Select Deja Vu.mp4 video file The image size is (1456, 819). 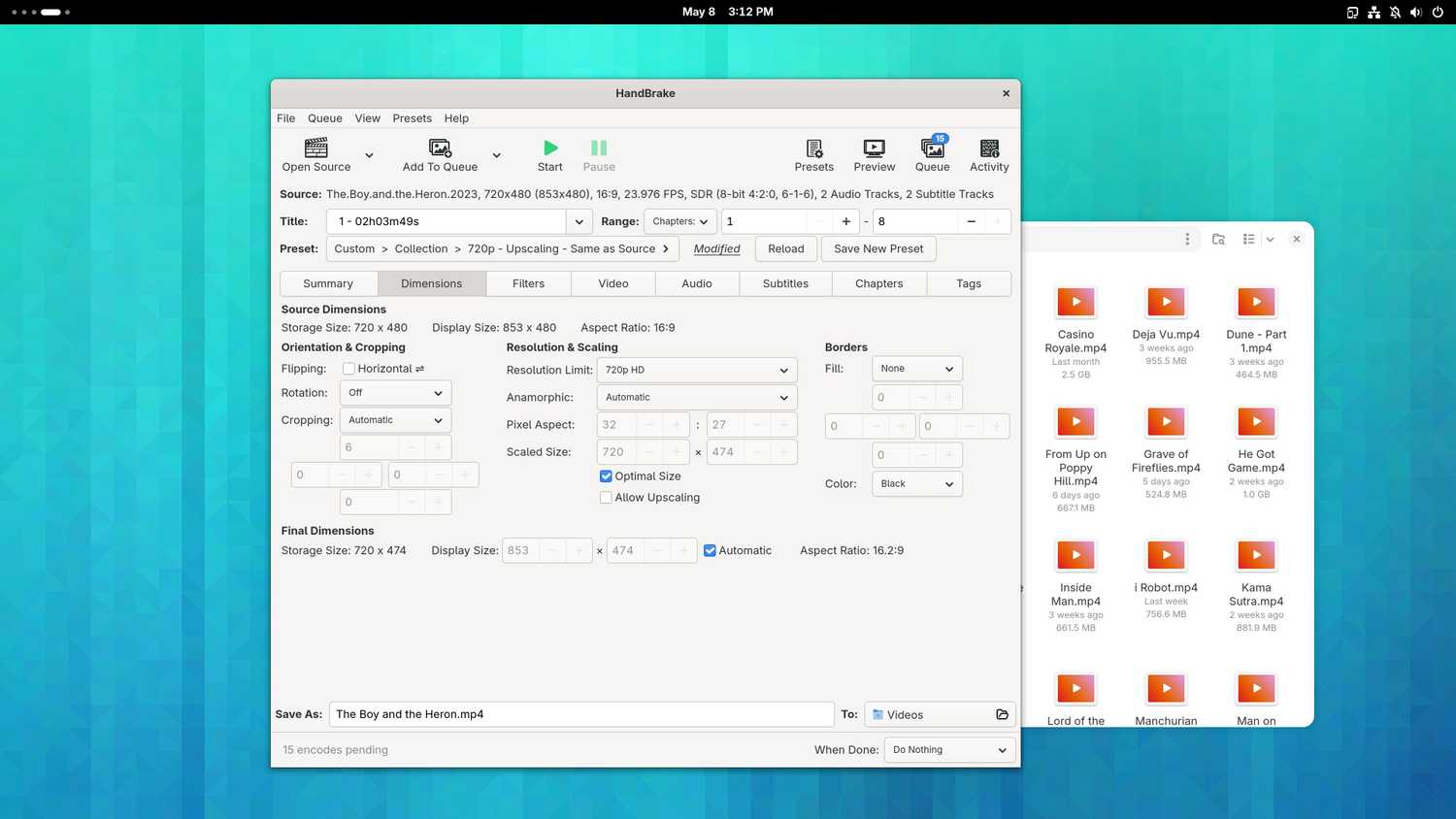tap(1166, 326)
